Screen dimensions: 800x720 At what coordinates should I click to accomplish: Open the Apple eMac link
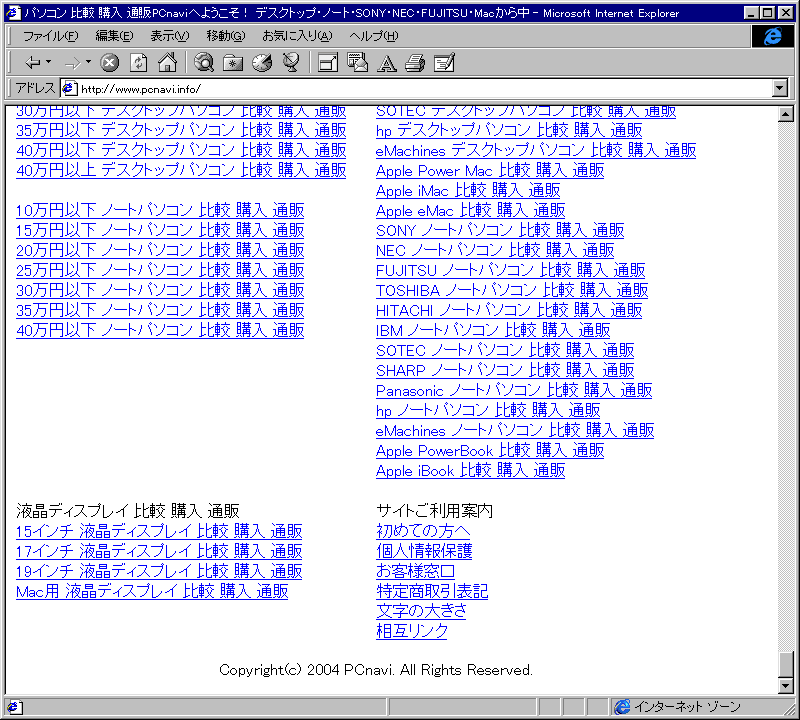[x=470, y=210]
